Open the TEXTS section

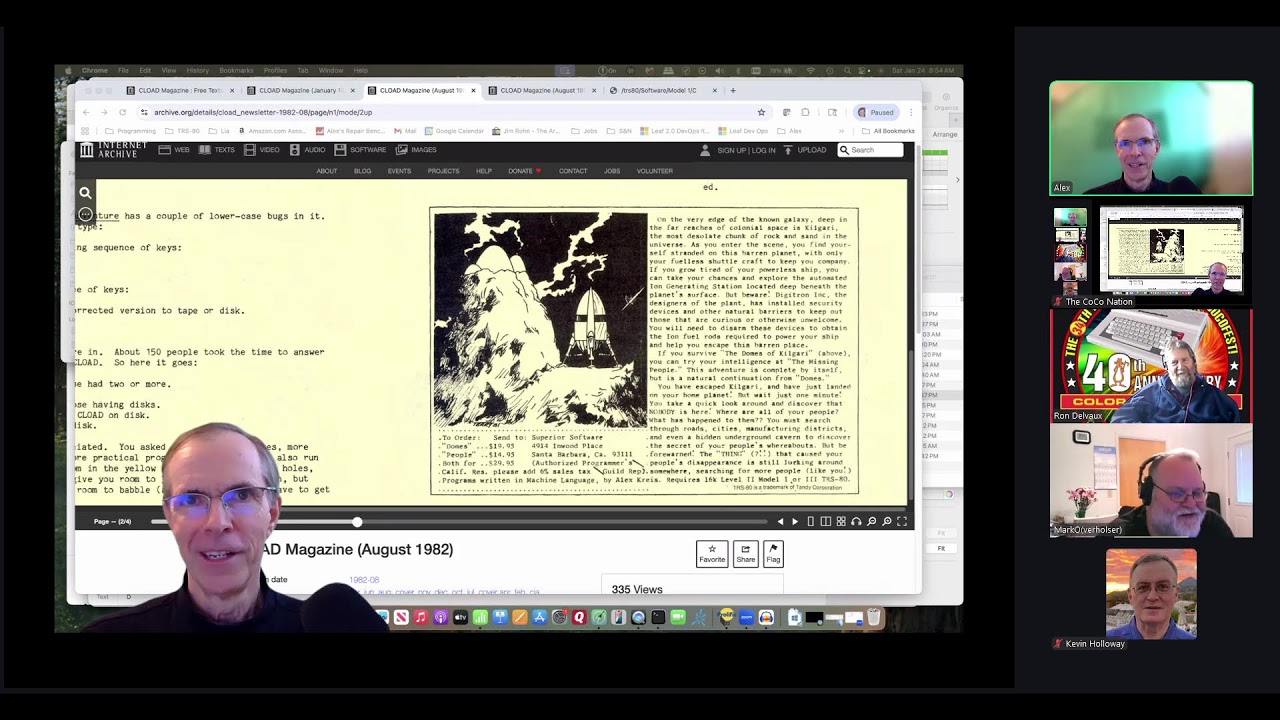pos(217,150)
